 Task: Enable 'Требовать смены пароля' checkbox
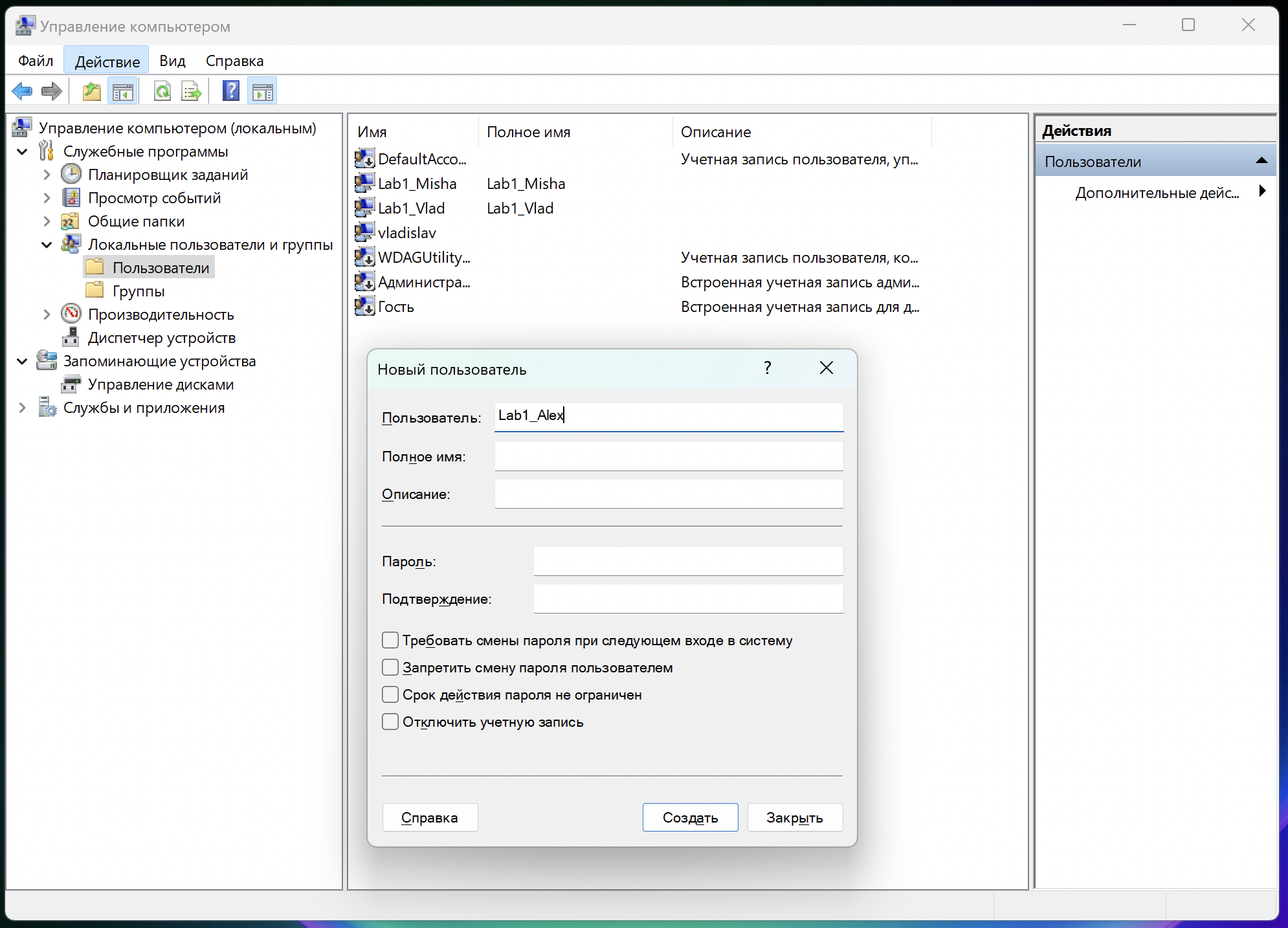coord(390,640)
